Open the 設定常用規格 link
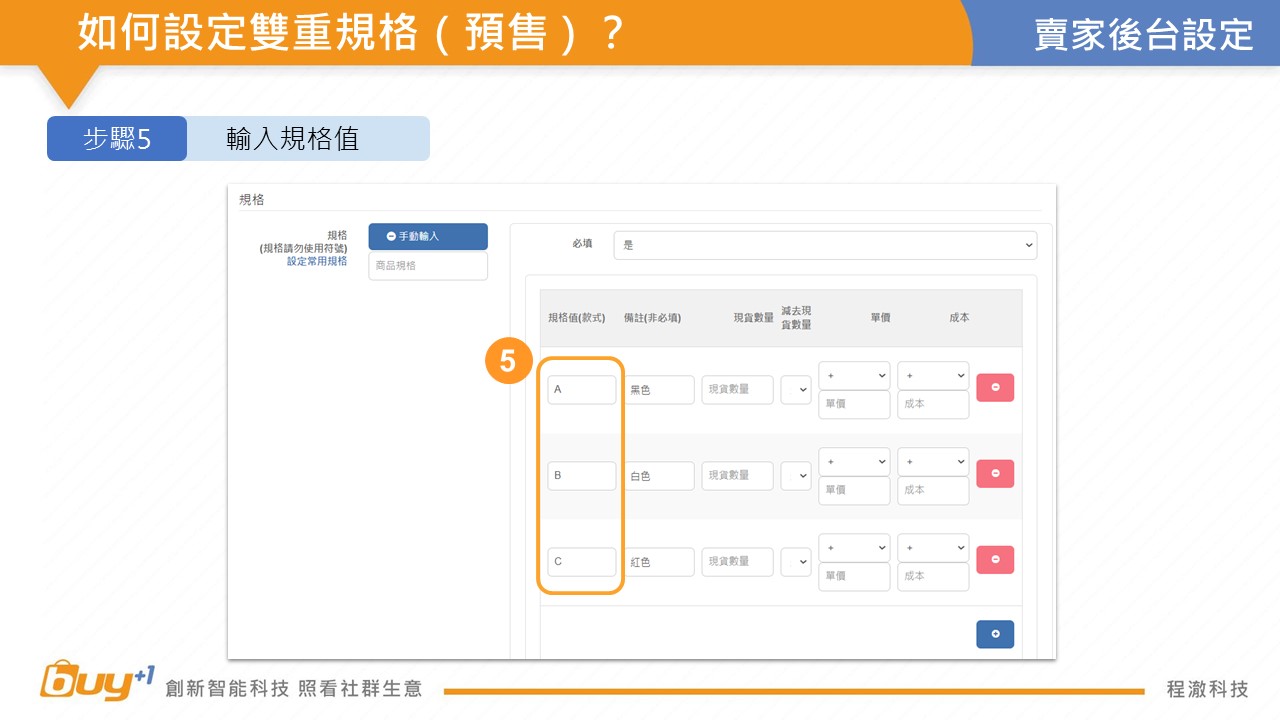 [x=317, y=261]
